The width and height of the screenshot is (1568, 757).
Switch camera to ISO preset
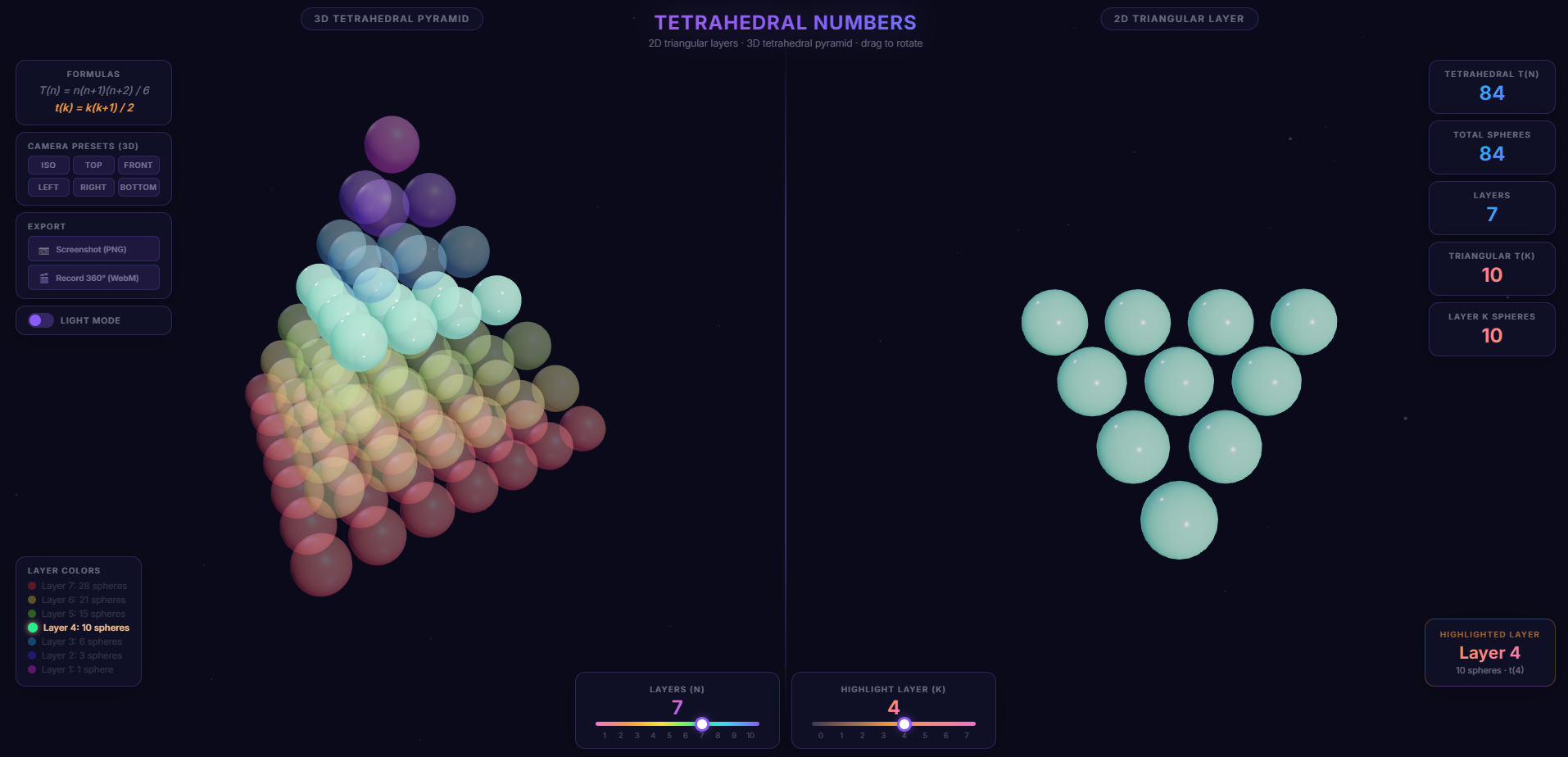48,165
